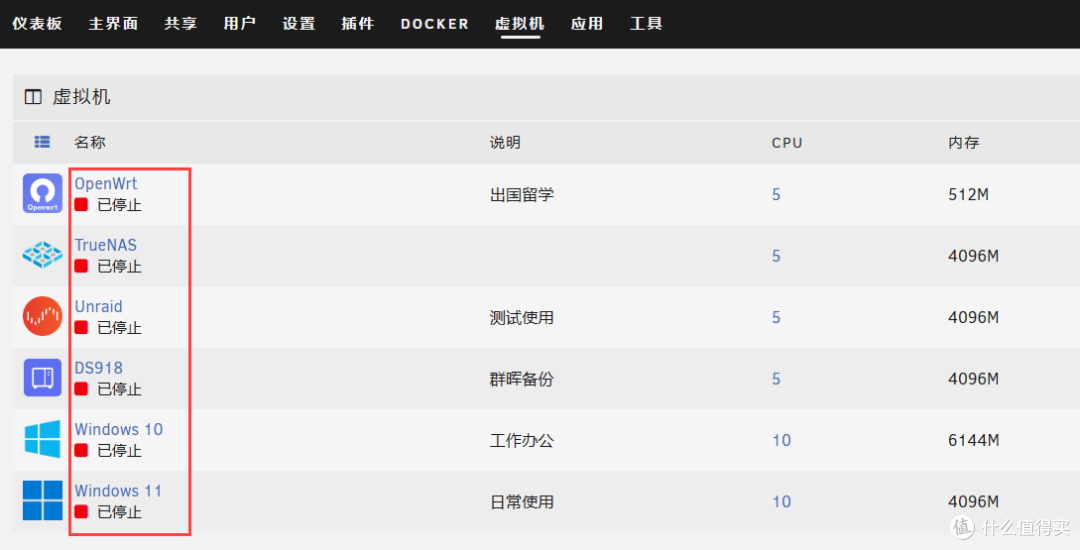The image size is (1080, 550).
Task: Click the Windows 11 VM icon
Action: coord(43,500)
